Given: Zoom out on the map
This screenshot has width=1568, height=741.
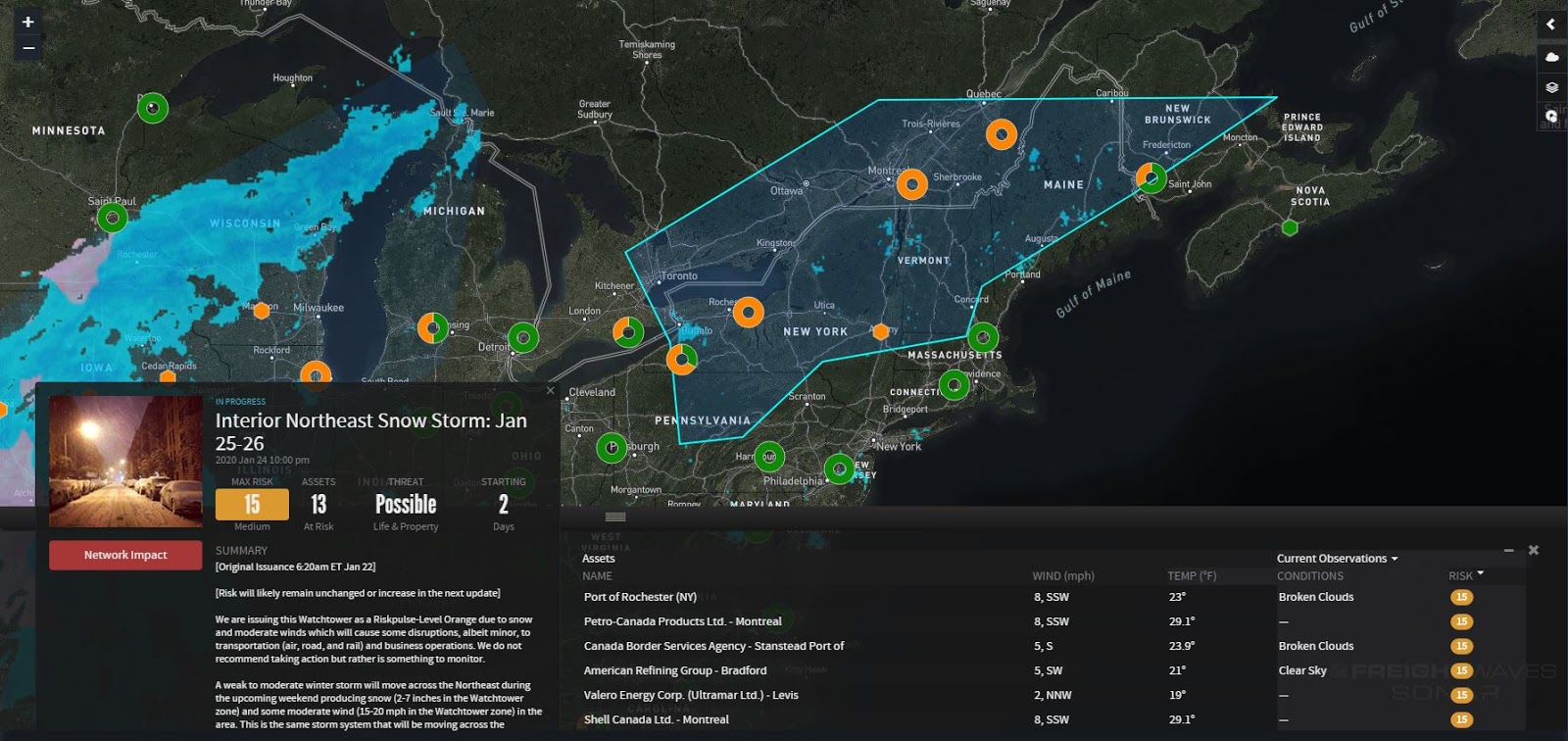Looking at the screenshot, I should pos(28,47).
